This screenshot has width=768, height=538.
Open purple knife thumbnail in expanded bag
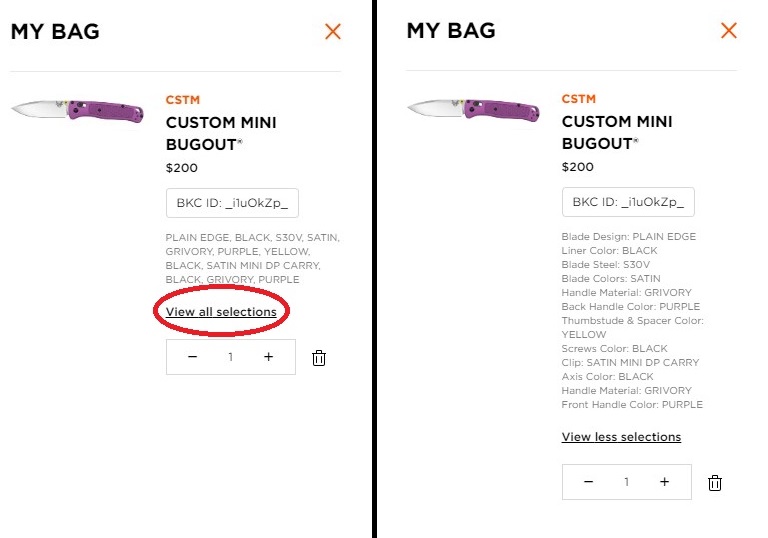pos(474,109)
